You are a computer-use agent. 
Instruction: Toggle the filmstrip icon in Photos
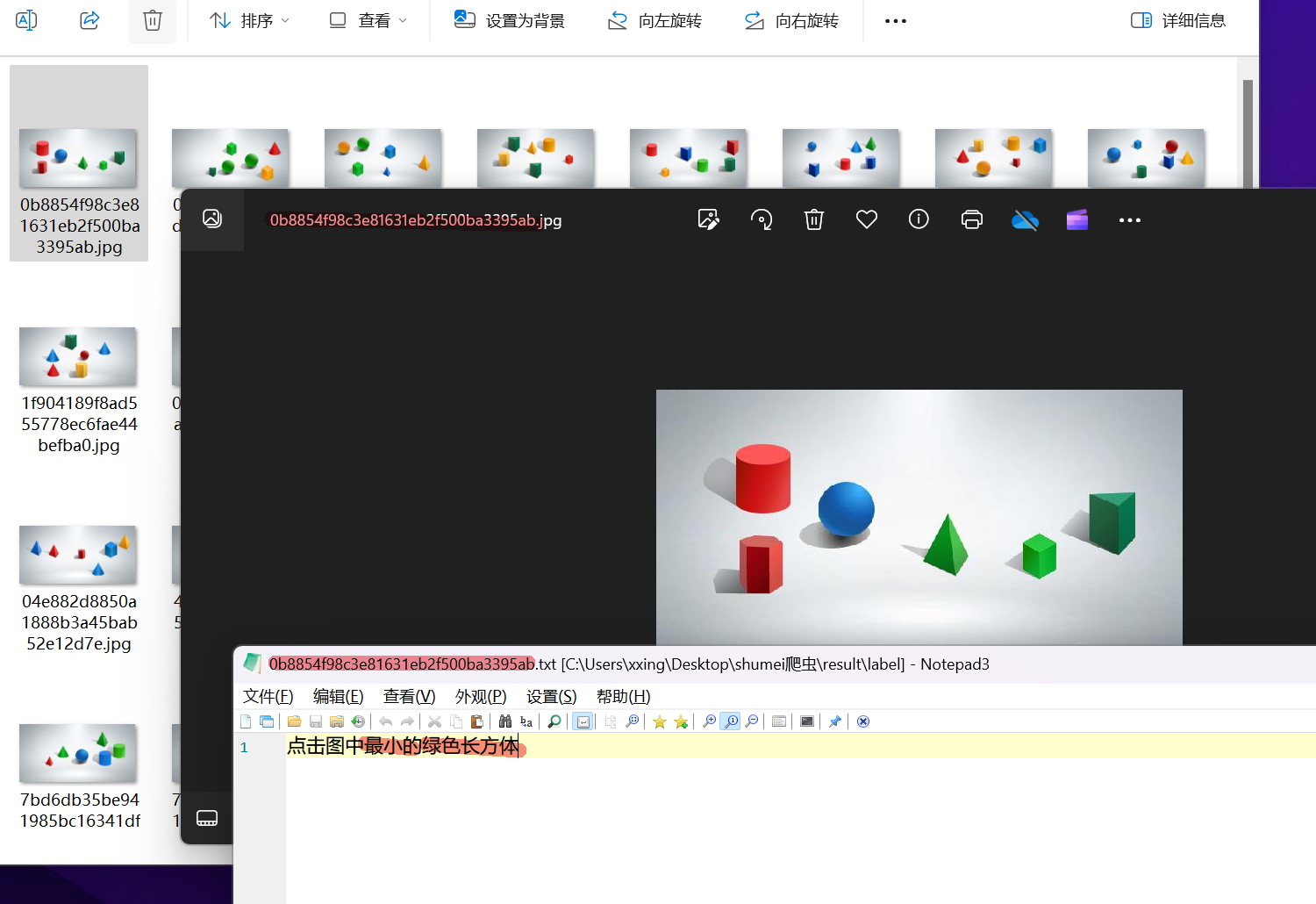[207, 818]
